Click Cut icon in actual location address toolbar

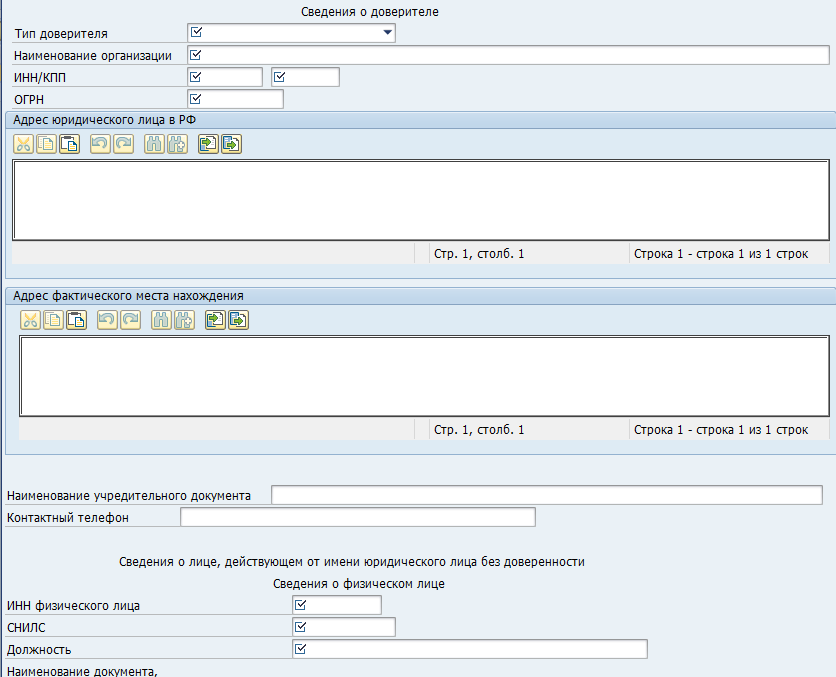click(x=30, y=320)
